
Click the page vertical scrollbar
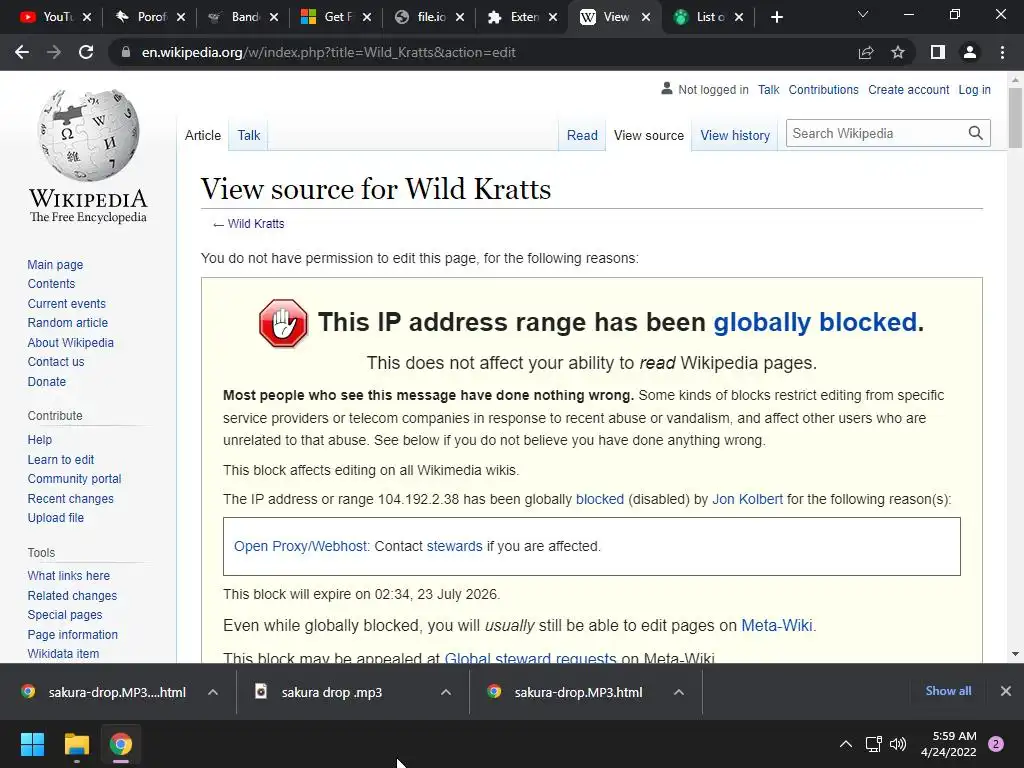pos(1015,118)
